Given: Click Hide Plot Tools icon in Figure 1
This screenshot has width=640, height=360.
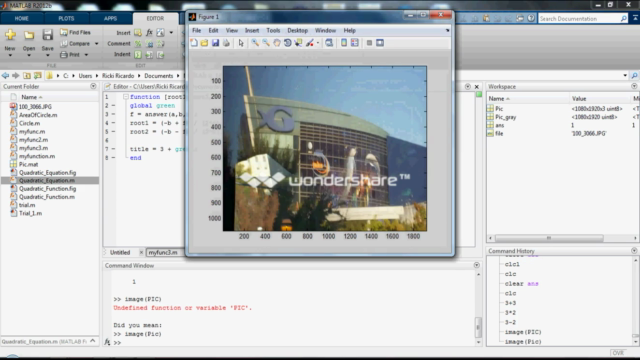Looking at the screenshot, I should tap(369, 43).
